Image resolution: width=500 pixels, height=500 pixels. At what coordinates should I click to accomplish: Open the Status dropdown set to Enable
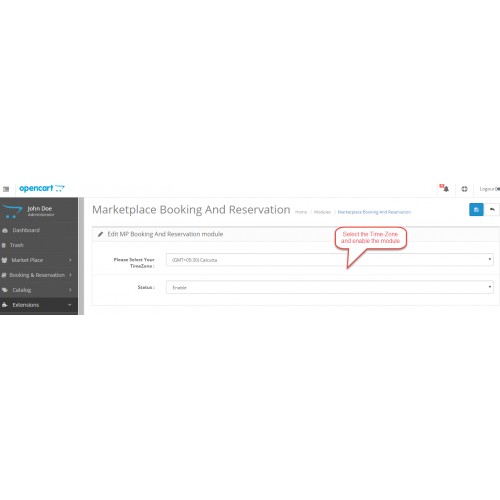[330, 287]
